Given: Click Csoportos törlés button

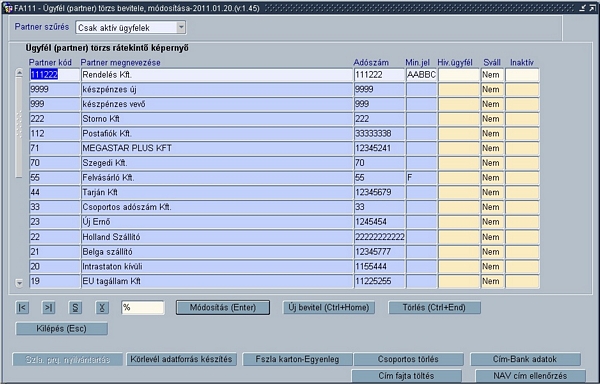Looking at the screenshot, I should click(408, 359).
